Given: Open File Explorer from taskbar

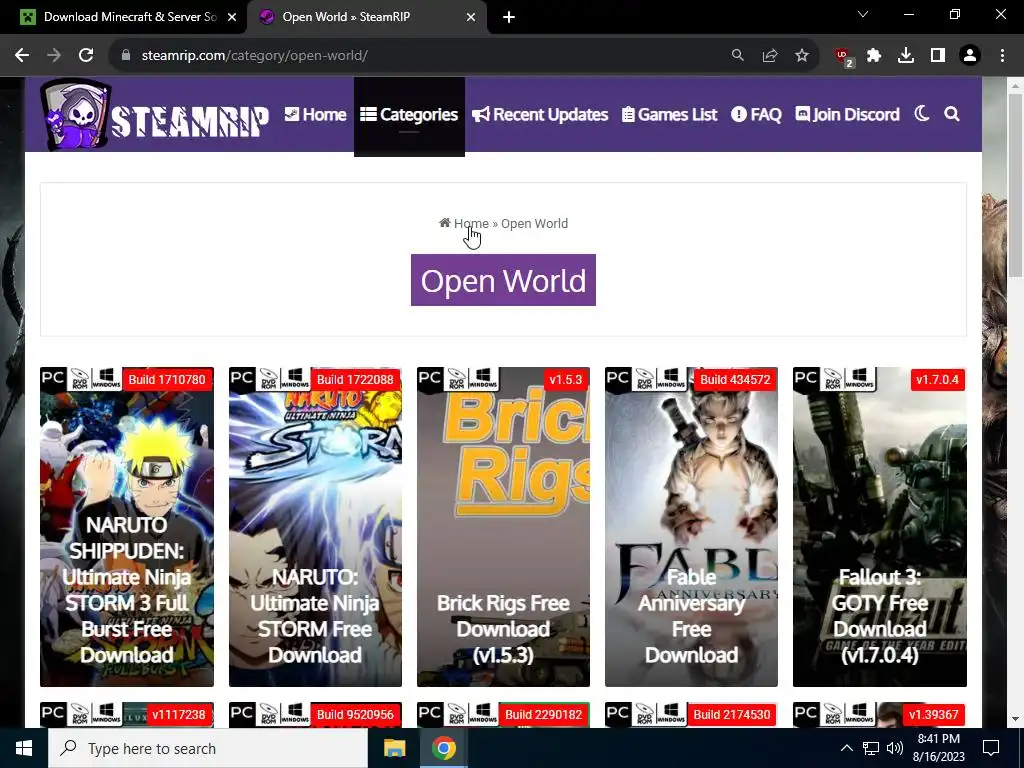Looking at the screenshot, I should click(394, 748).
